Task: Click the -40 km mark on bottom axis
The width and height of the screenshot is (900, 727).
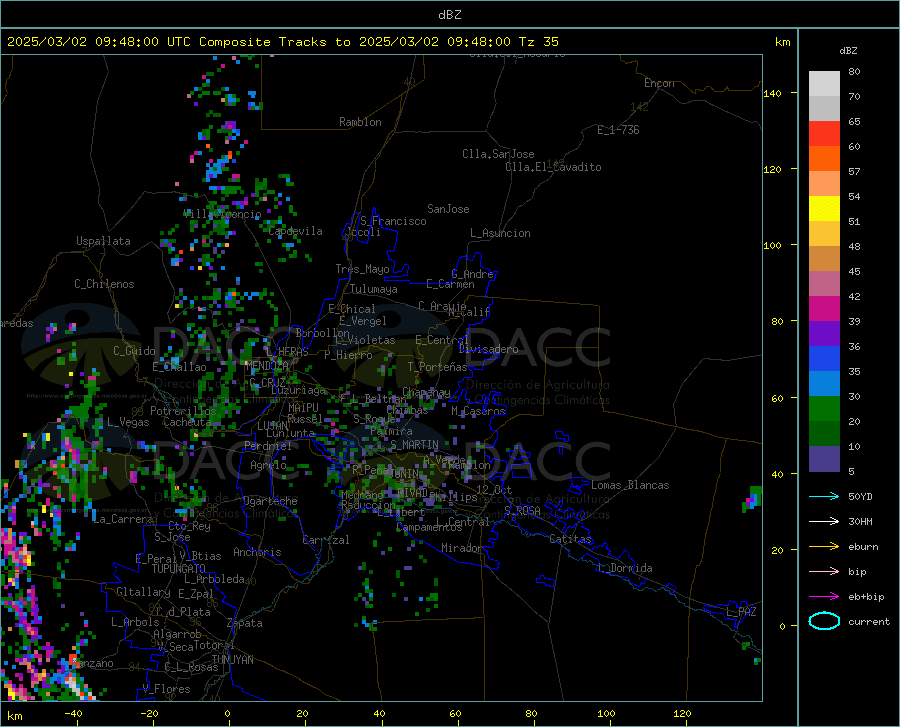Action: (73, 713)
